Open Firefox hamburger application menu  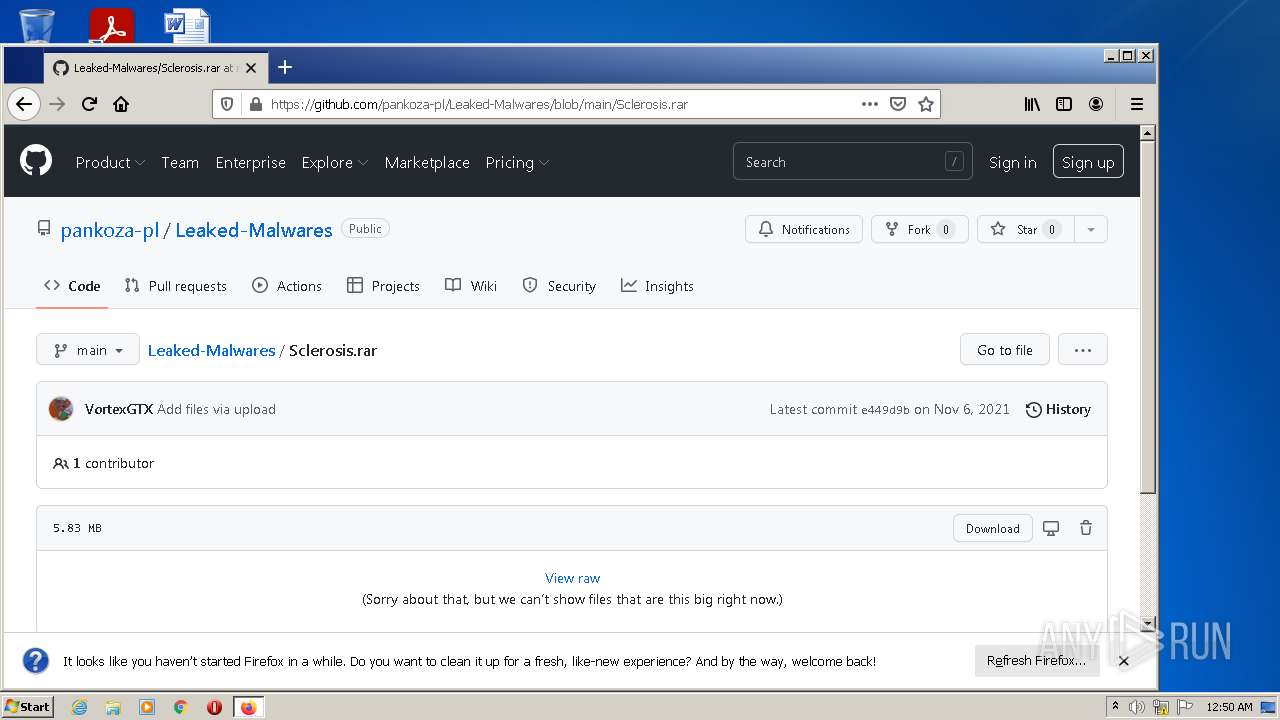point(1137,104)
